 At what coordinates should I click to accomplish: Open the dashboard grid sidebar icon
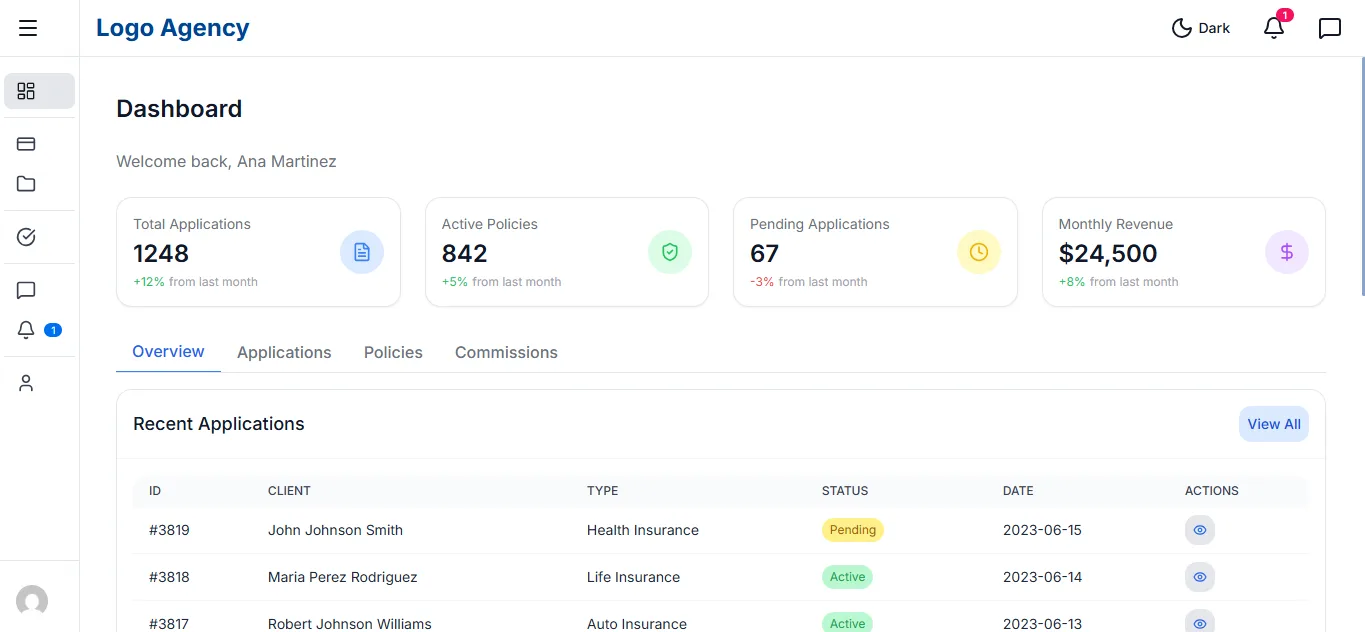39,91
